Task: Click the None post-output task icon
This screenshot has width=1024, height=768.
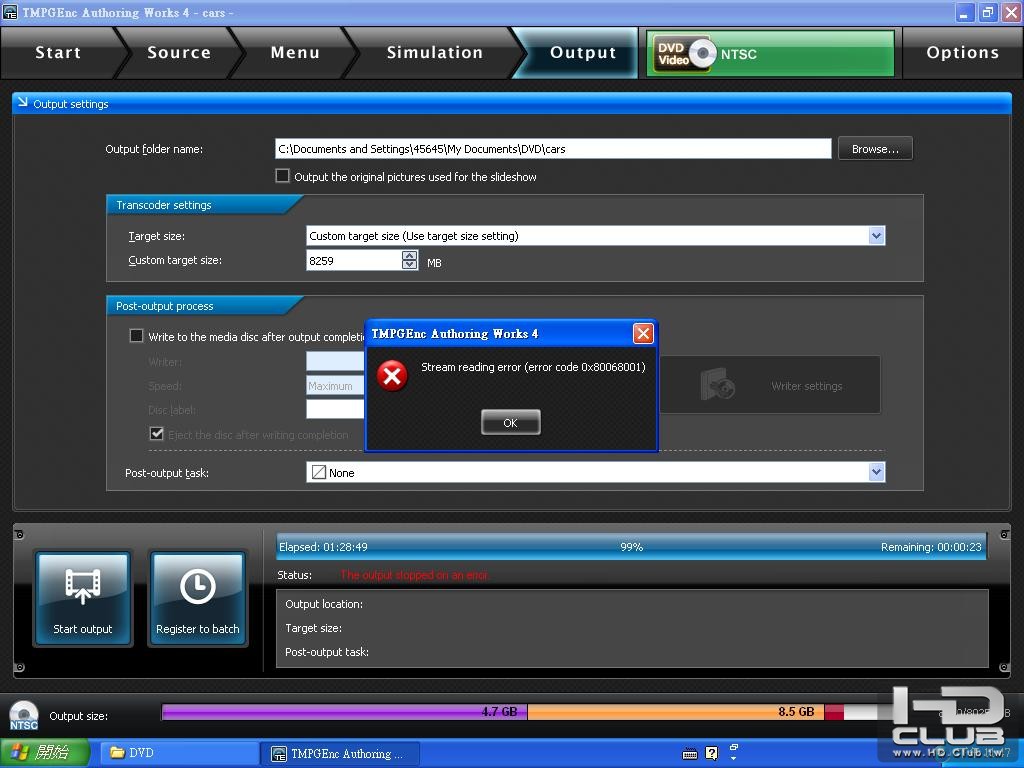Action: (x=319, y=472)
